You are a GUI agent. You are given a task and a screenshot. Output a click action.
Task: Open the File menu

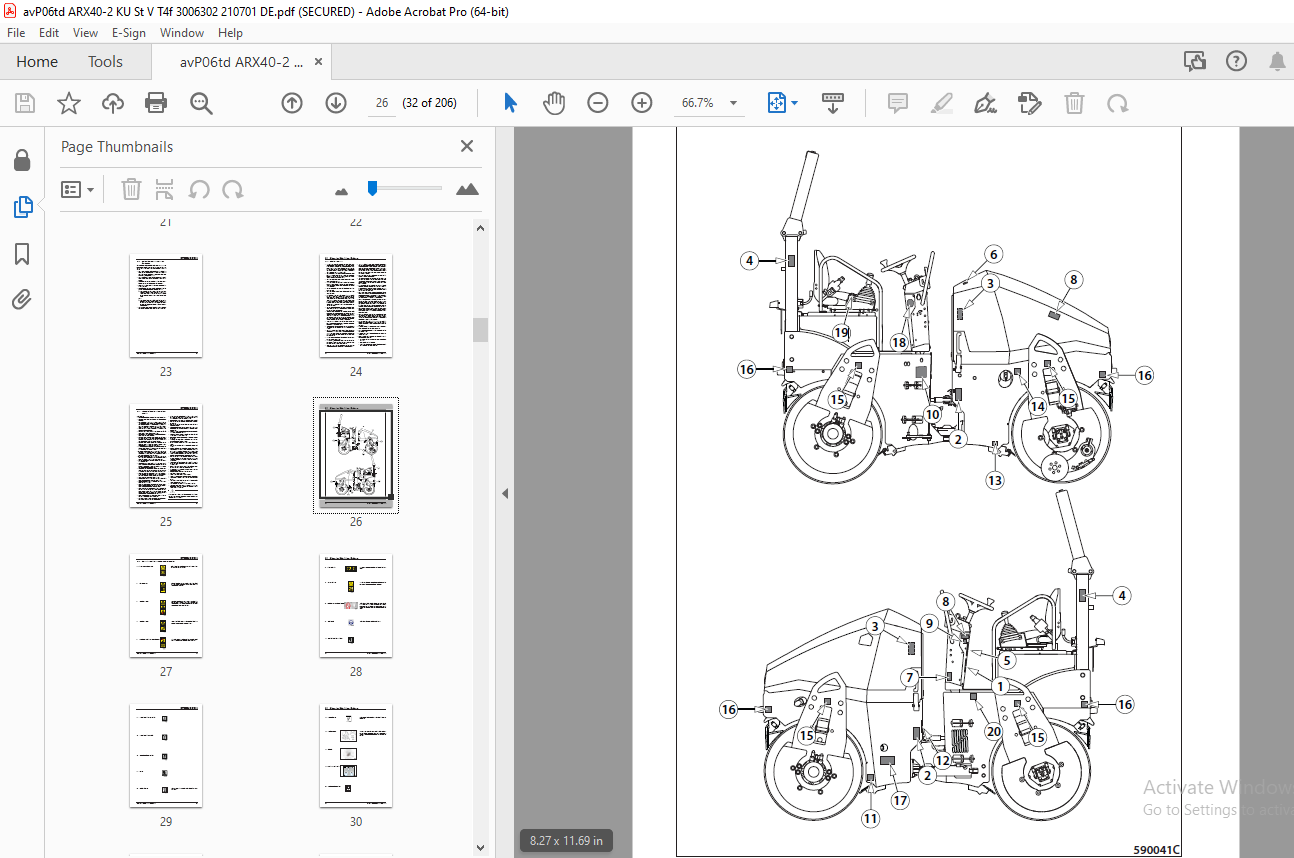point(16,32)
